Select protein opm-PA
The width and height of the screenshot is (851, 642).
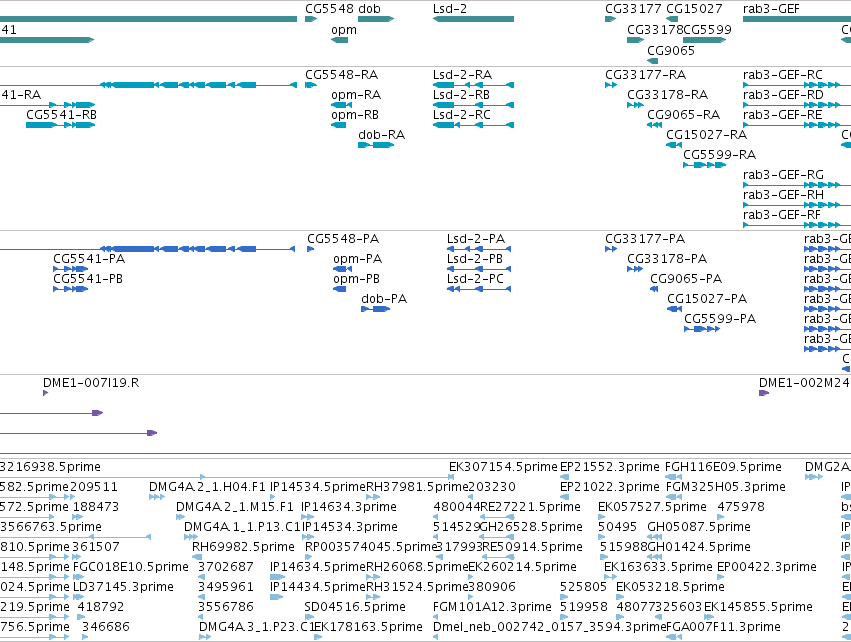click(x=358, y=259)
